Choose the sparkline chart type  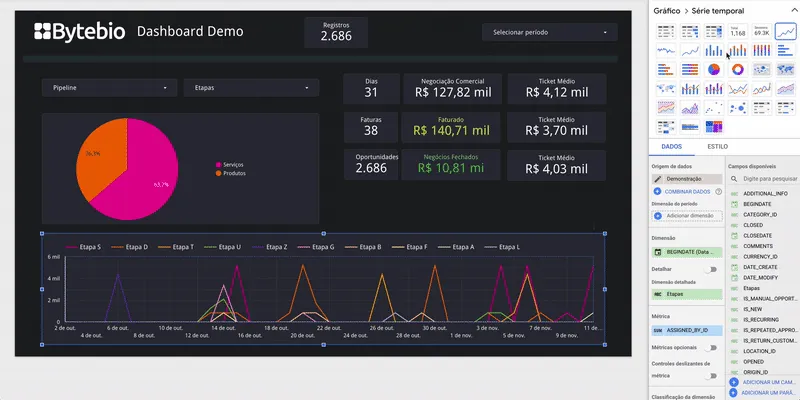tap(666, 51)
